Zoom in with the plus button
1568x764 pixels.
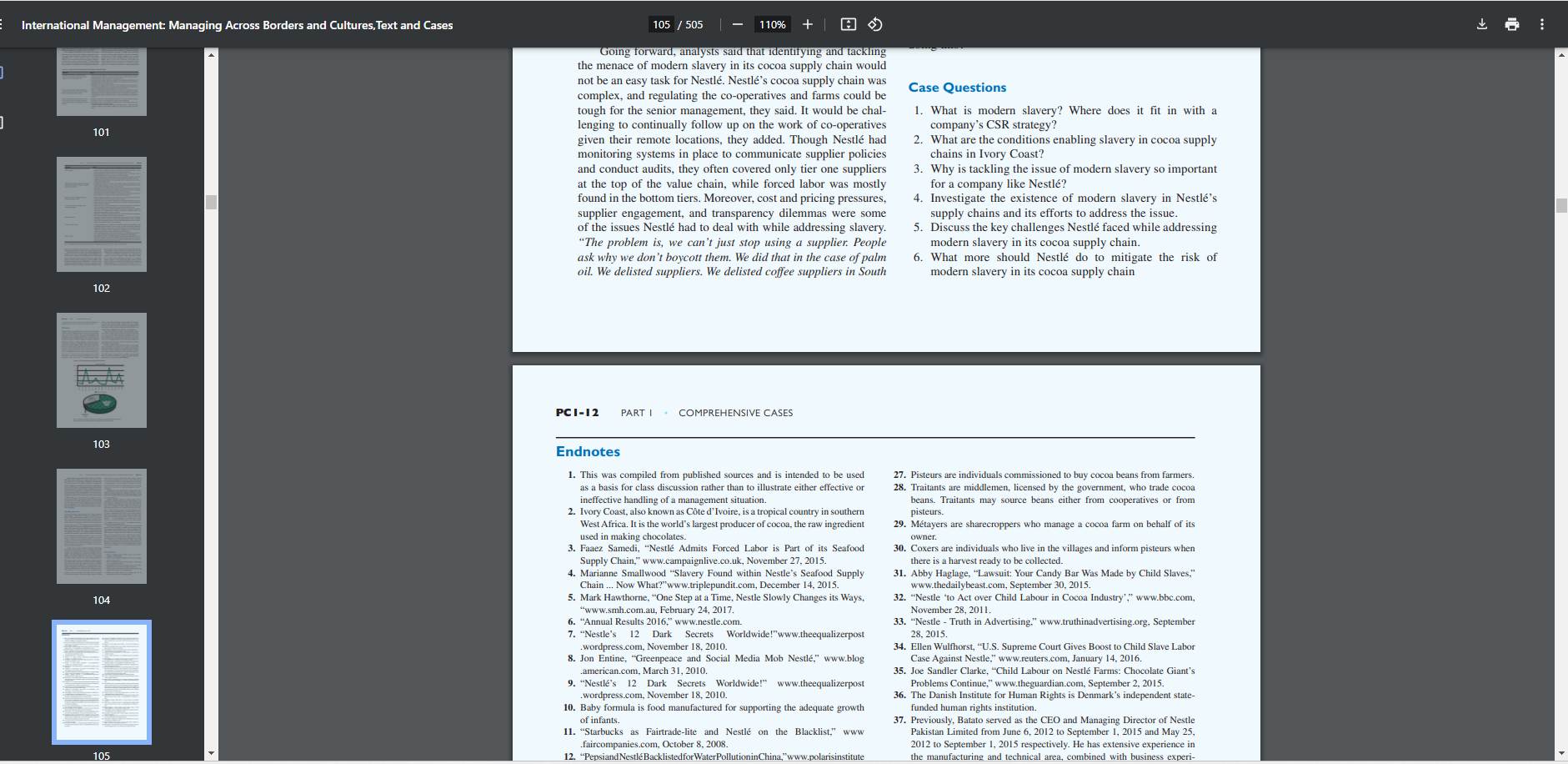[x=807, y=24]
